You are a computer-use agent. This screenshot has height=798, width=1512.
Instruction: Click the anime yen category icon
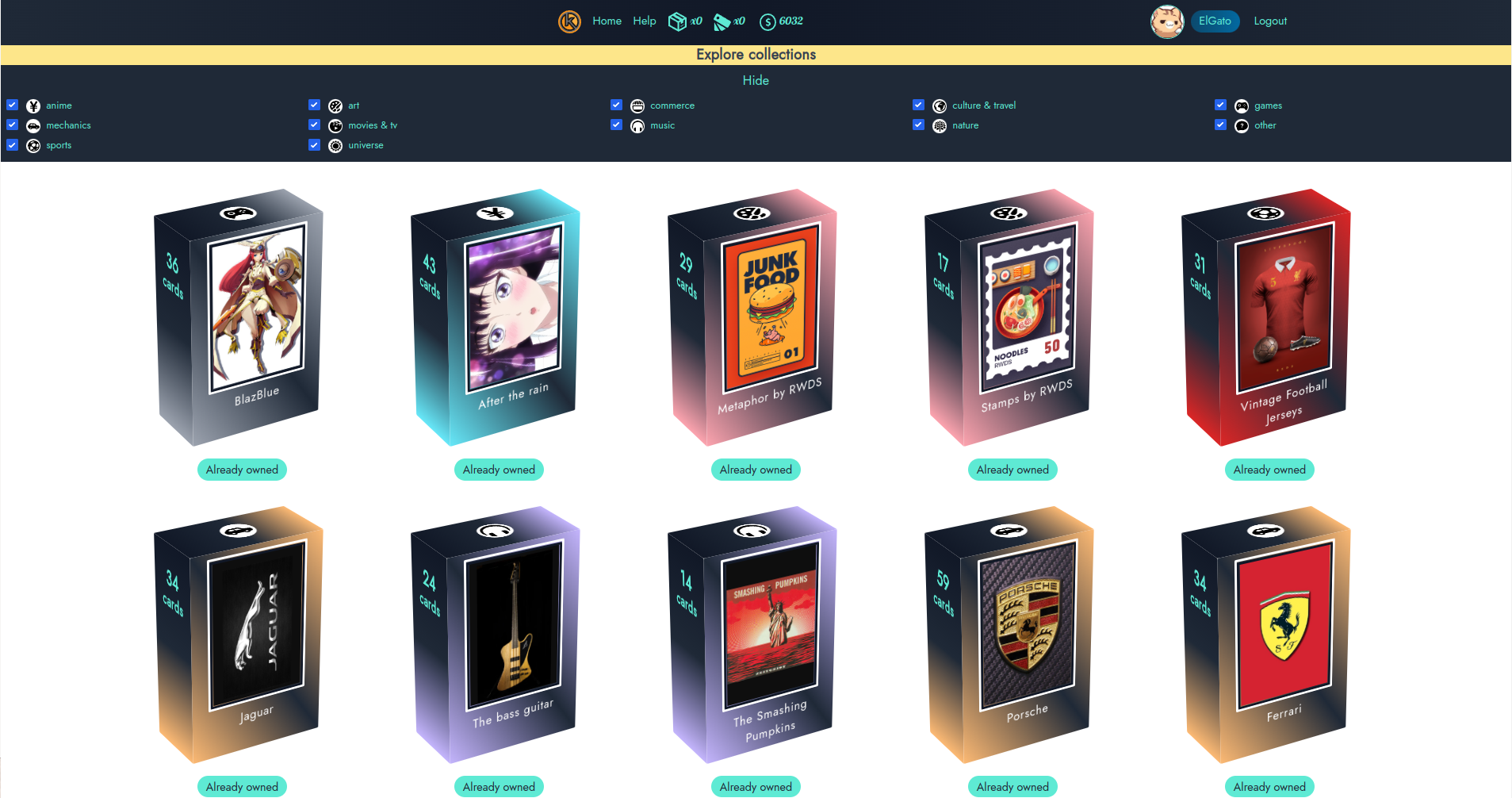(x=33, y=106)
